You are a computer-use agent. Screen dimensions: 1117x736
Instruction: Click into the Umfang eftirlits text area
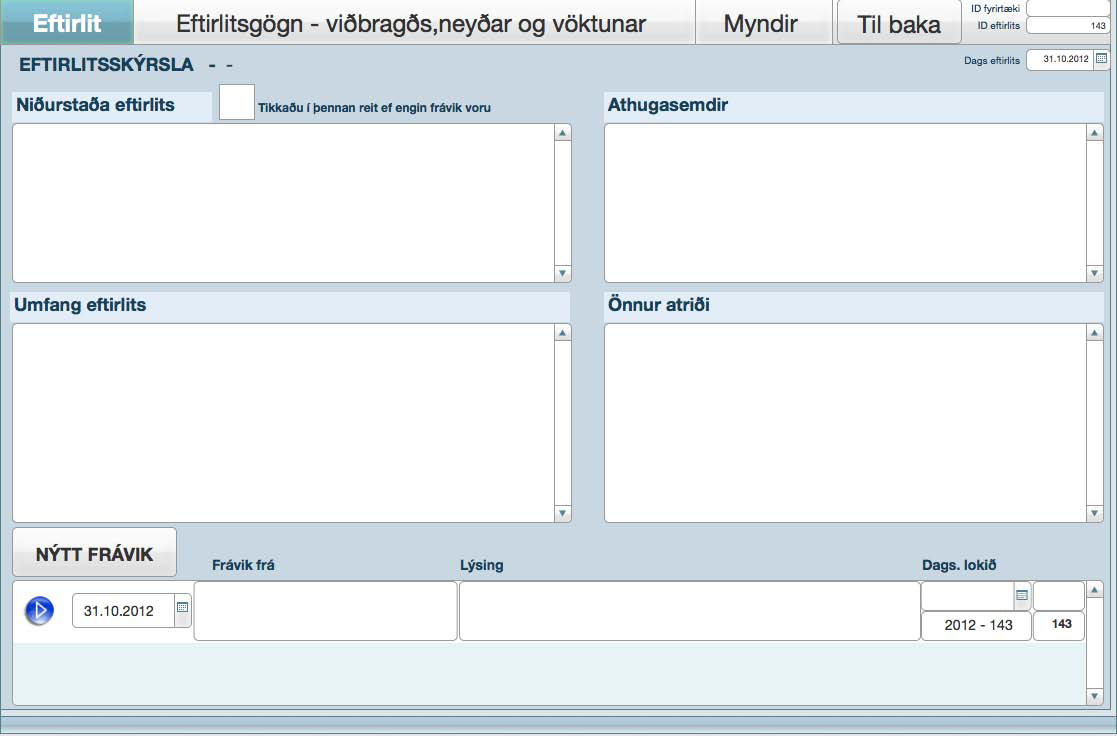[x=284, y=423]
